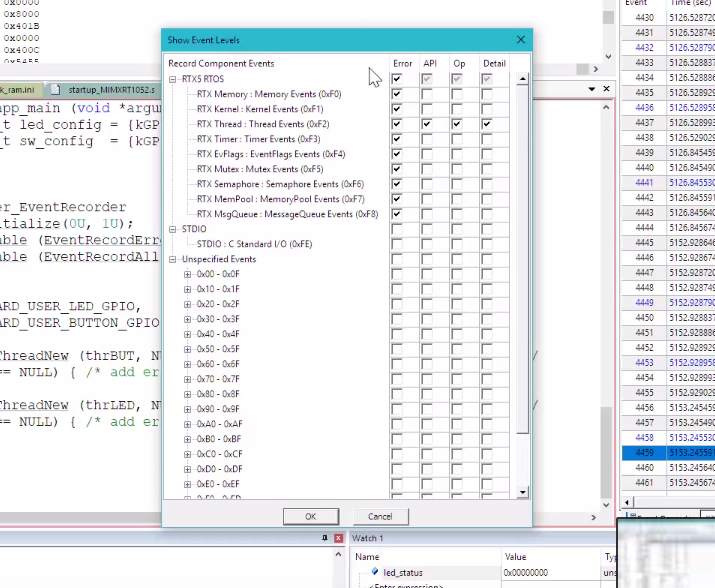Viewport: 715px width, 588px height.
Task: Collapse the Unspecified Events node
Action: click(173, 259)
